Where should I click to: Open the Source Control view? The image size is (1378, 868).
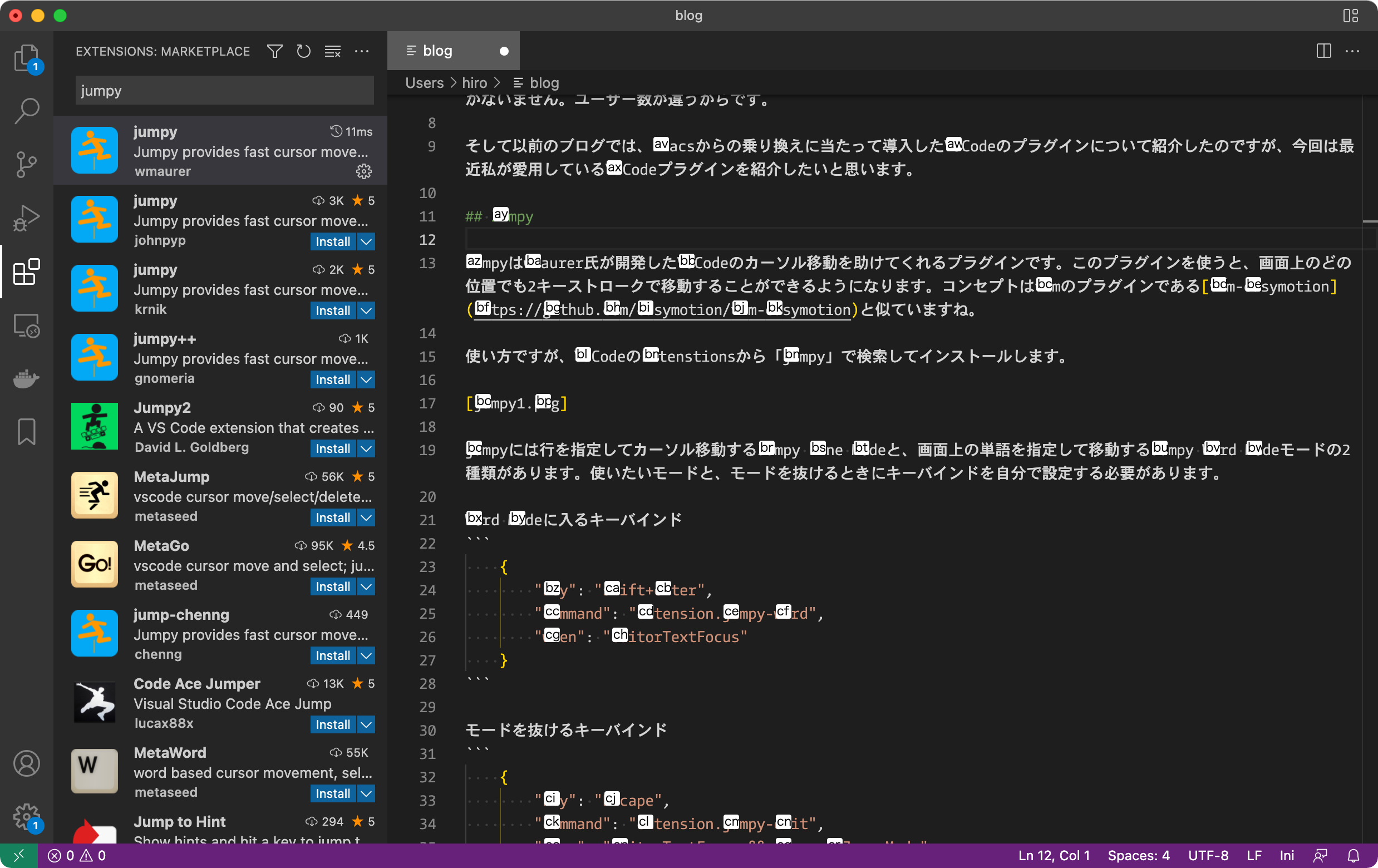click(26, 165)
